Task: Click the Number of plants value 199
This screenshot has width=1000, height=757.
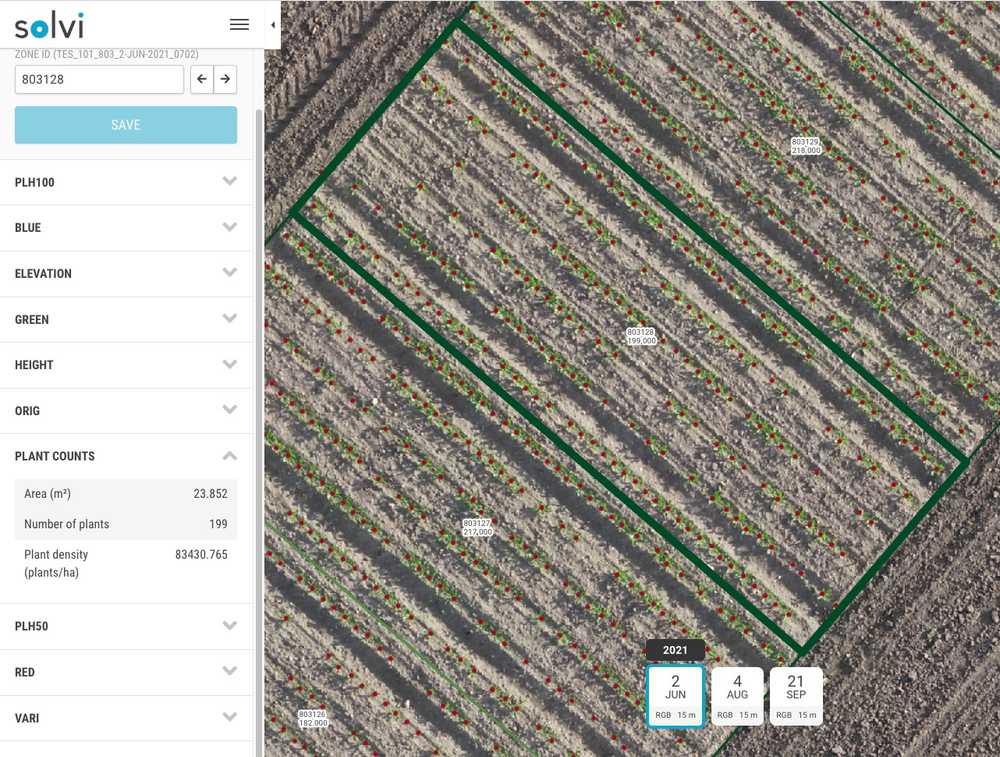Action: point(218,524)
